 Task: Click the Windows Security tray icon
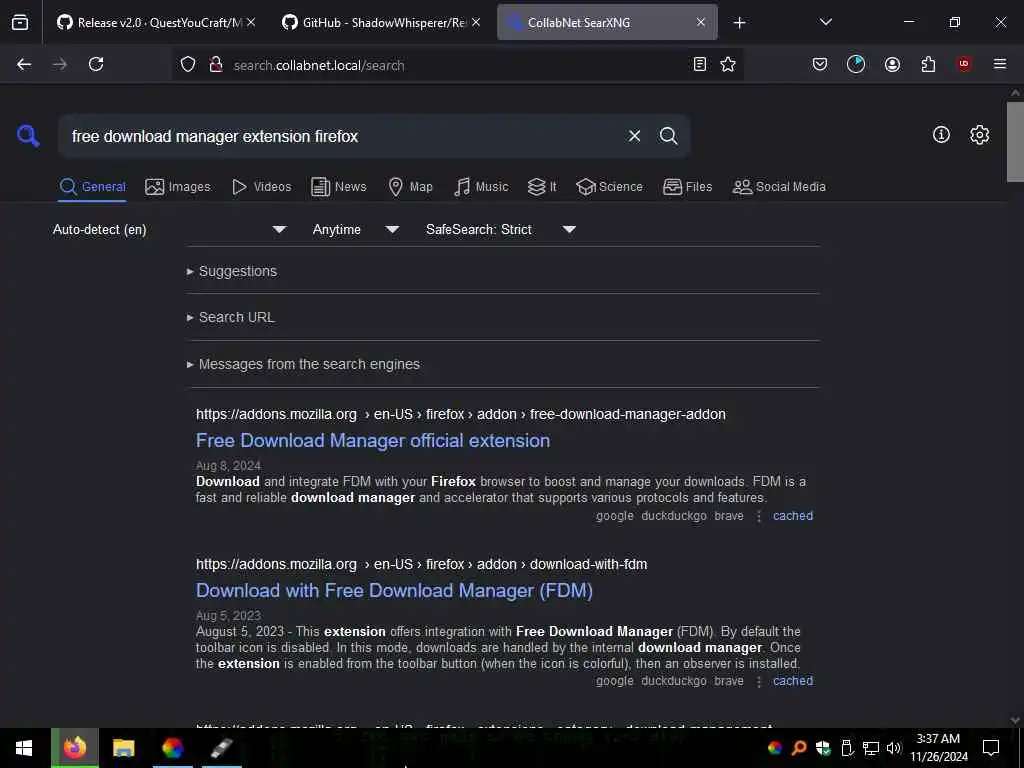[823, 748]
